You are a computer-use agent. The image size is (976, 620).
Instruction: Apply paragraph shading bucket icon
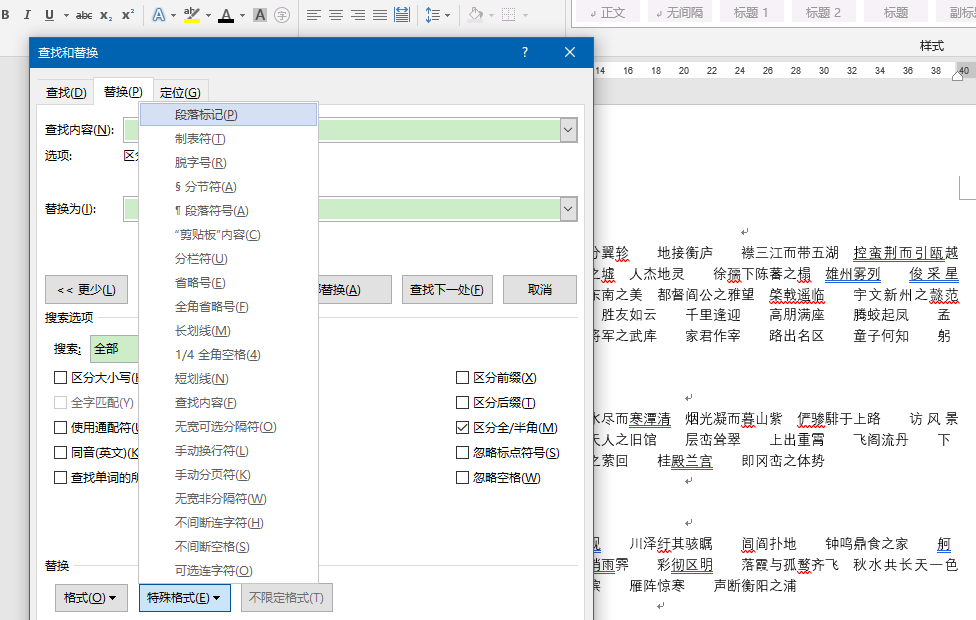[476, 15]
